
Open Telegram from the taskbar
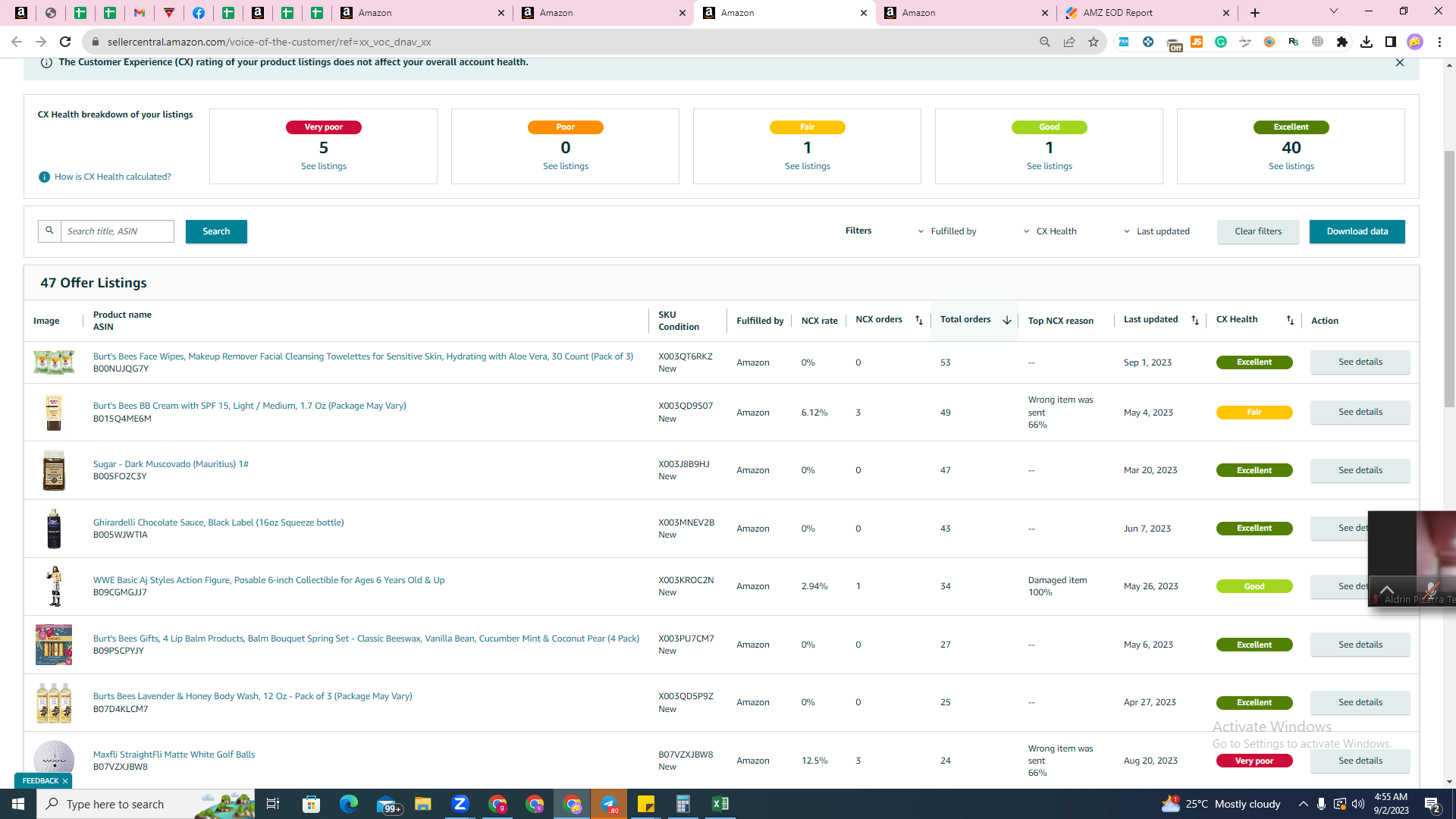[x=609, y=804]
